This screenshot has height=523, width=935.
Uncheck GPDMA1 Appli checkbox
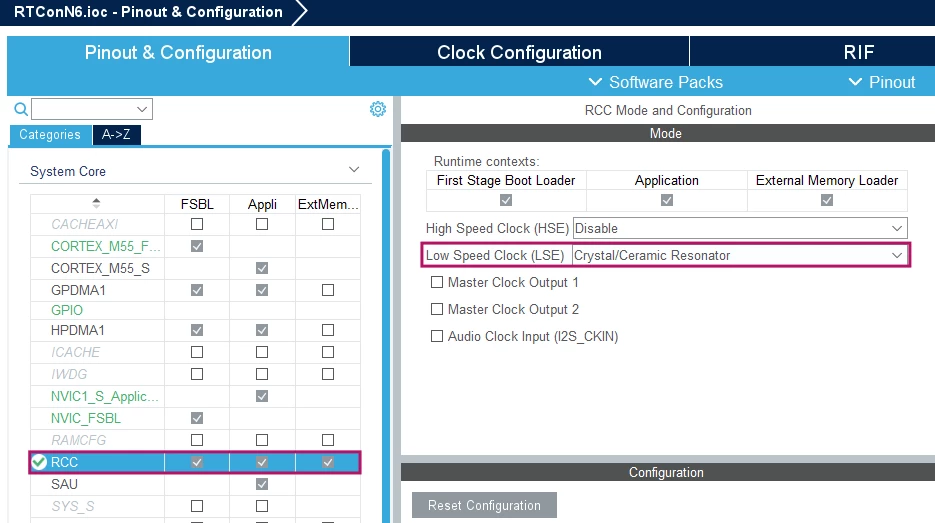pyautogui.click(x=262, y=290)
